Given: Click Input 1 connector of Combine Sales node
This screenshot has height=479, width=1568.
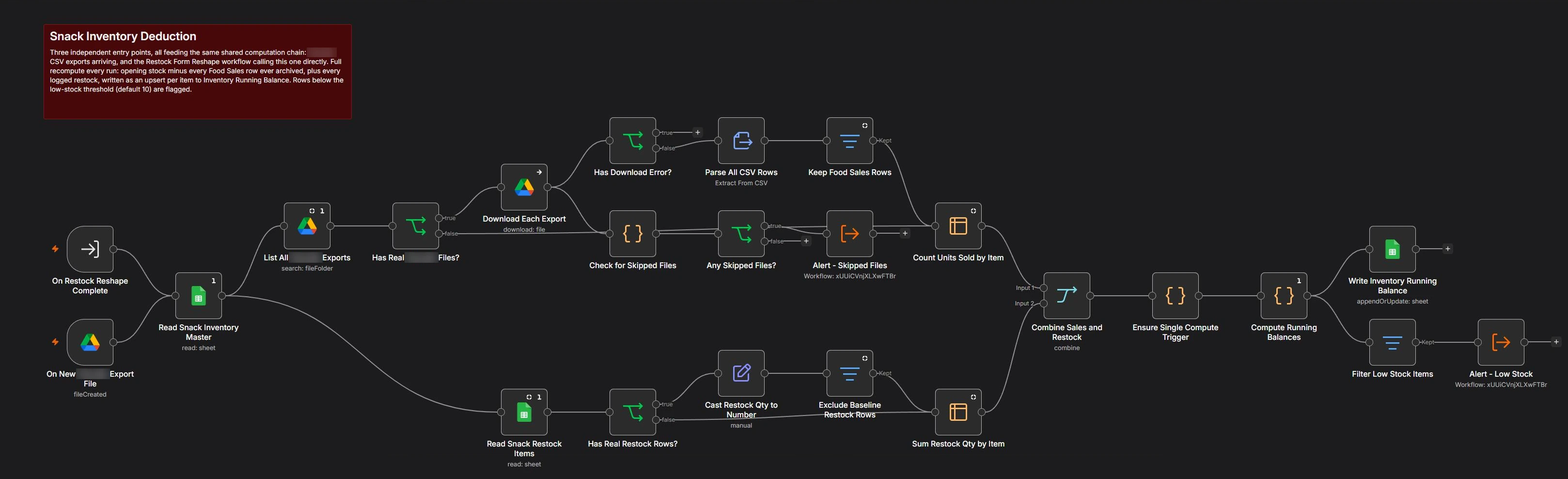Looking at the screenshot, I should (x=1044, y=287).
